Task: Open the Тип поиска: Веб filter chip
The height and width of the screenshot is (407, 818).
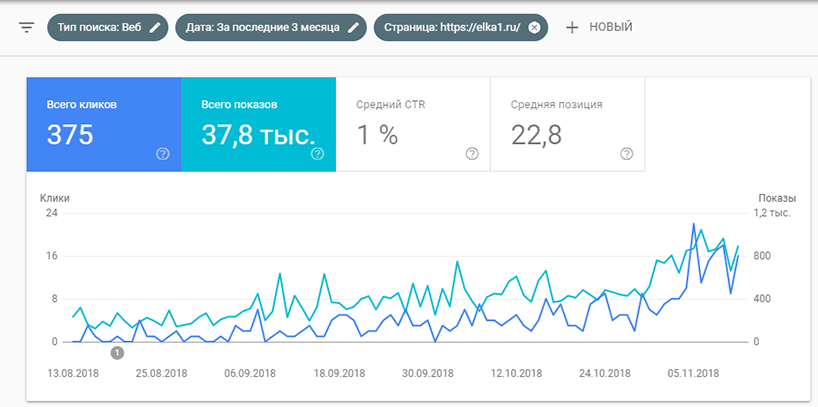Action: point(107,28)
